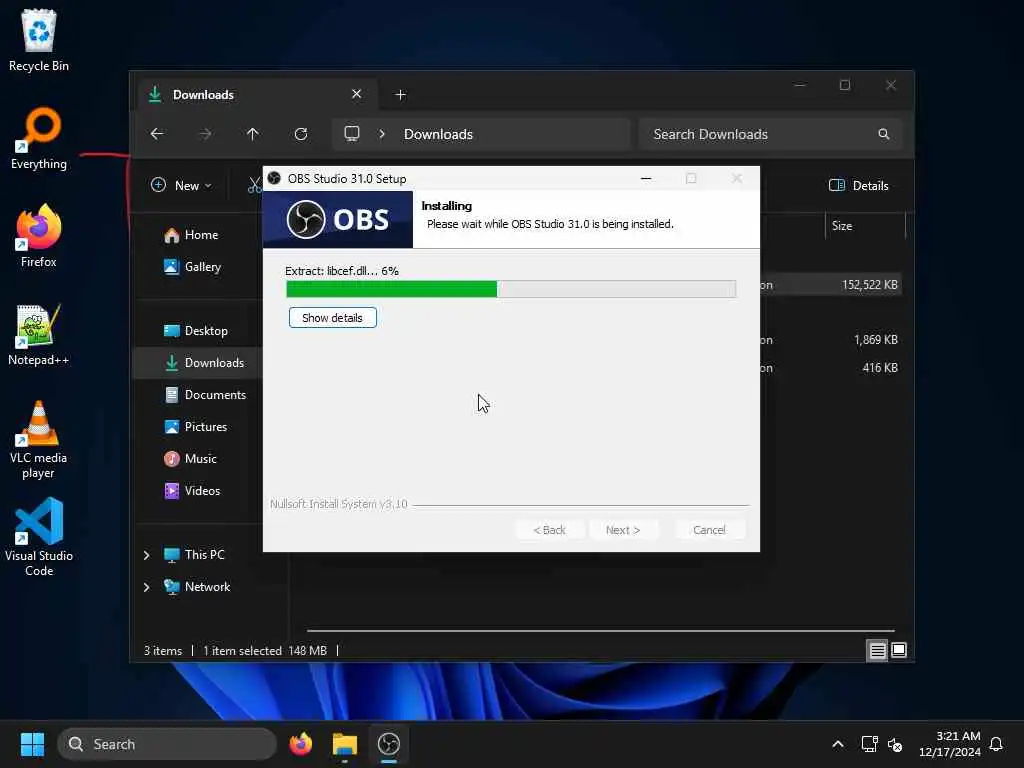Viewport: 1024px width, 768px height.
Task: Click the OBS logo in installer header
Action: pos(338,219)
